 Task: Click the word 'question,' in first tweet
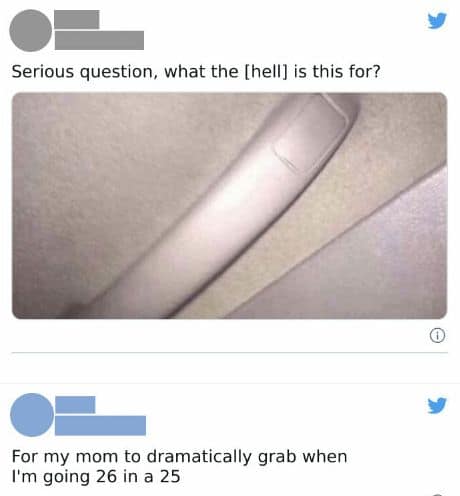pos(118,72)
